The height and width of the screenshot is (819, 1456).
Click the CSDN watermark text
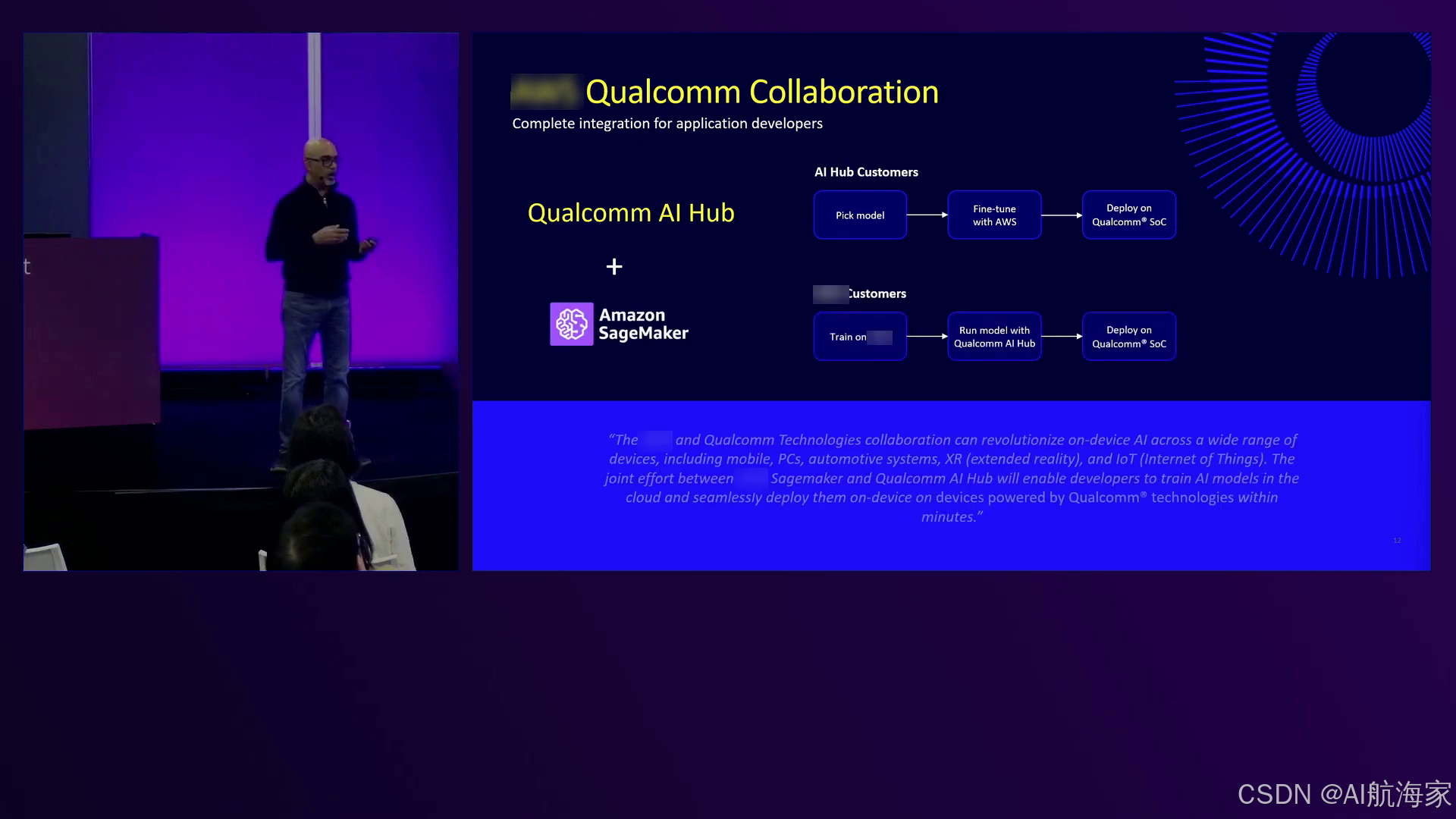click(1343, 794)
